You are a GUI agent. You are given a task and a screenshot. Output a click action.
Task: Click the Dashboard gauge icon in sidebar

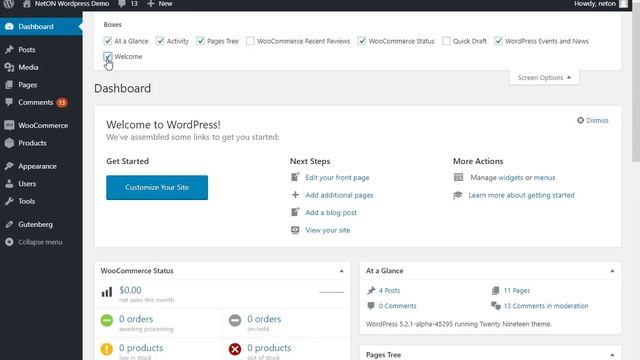tap(9, 26)
